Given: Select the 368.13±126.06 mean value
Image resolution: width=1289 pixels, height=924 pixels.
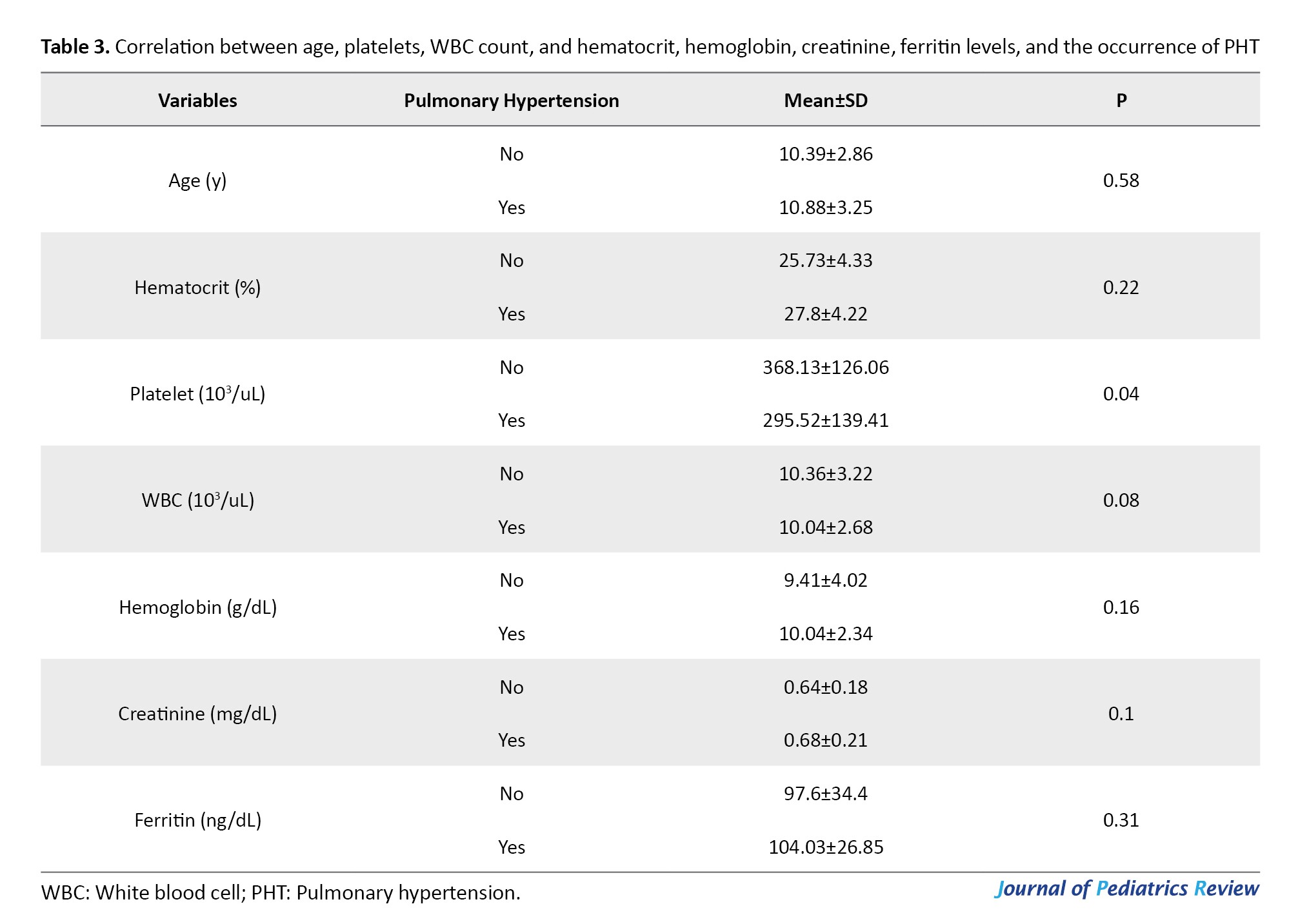Looking at the screenshot, I should [x=825, y=368].
